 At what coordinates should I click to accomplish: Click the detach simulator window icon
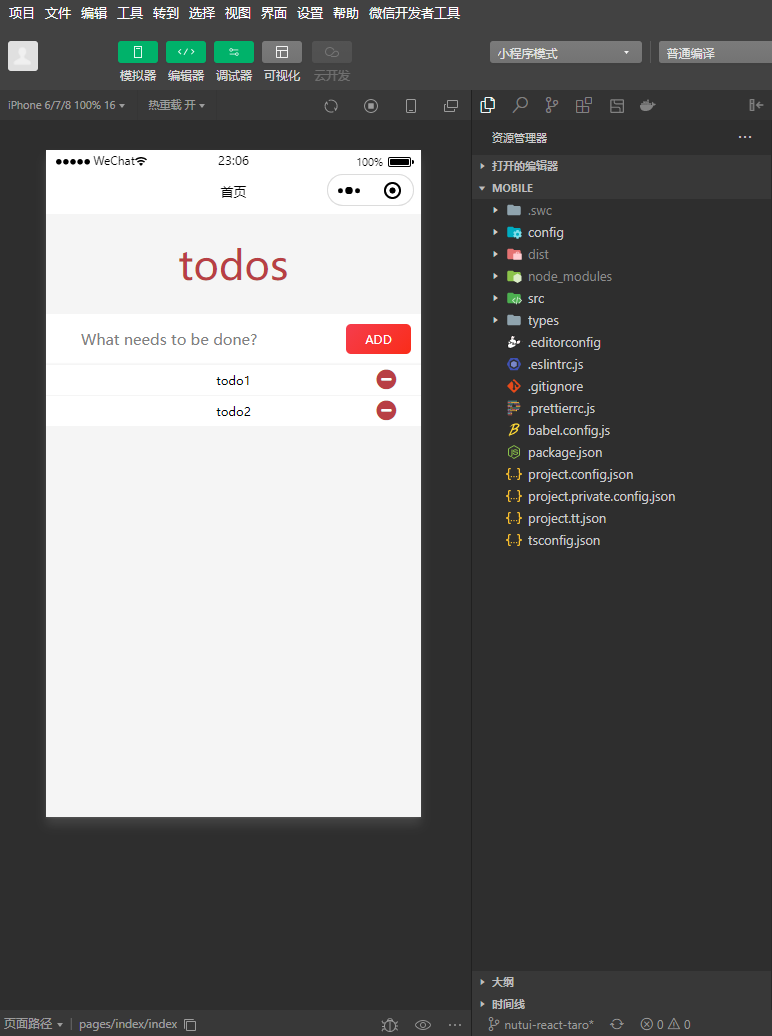pos(451,106)
